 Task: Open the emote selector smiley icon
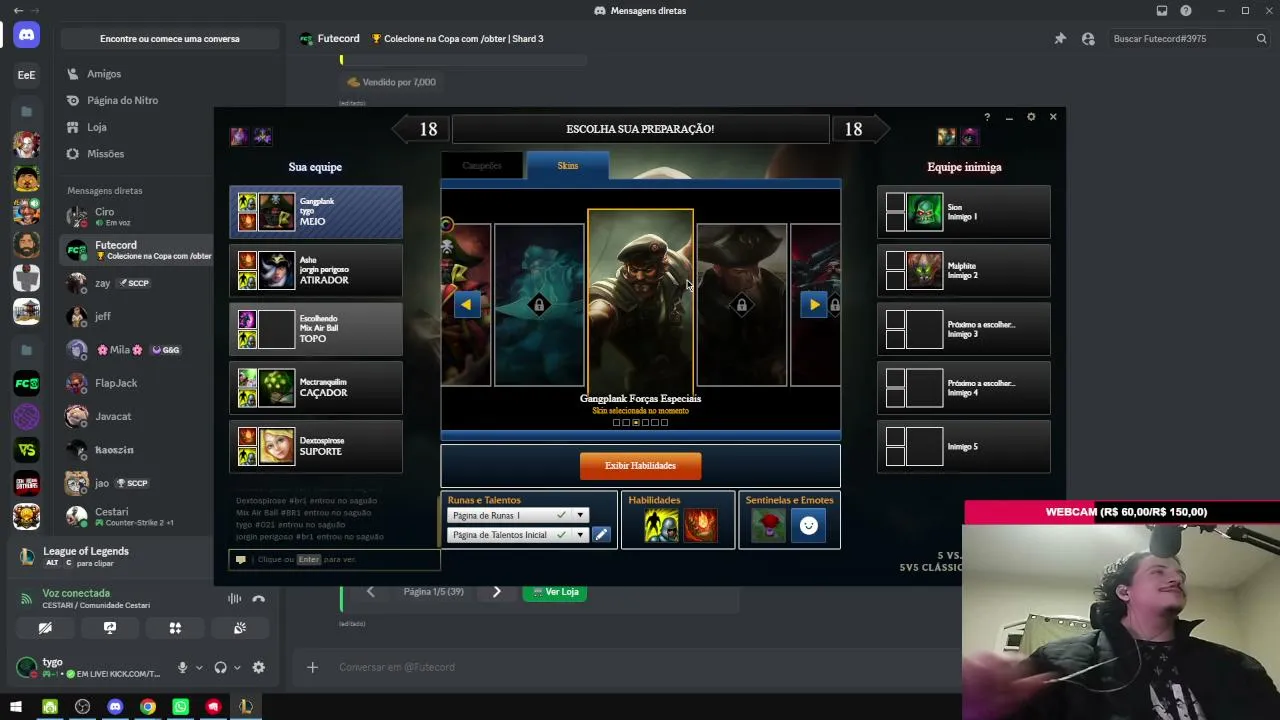pyautogui.click(x=809, y=525)
